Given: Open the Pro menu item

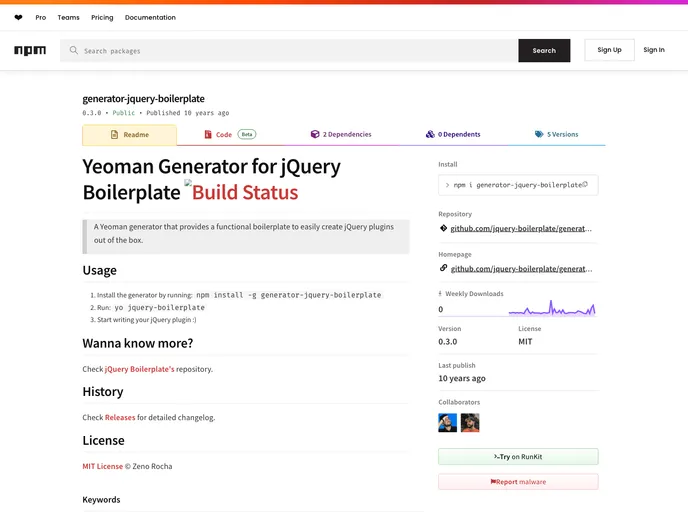Looking at the screenshot, I should [41, 18].
